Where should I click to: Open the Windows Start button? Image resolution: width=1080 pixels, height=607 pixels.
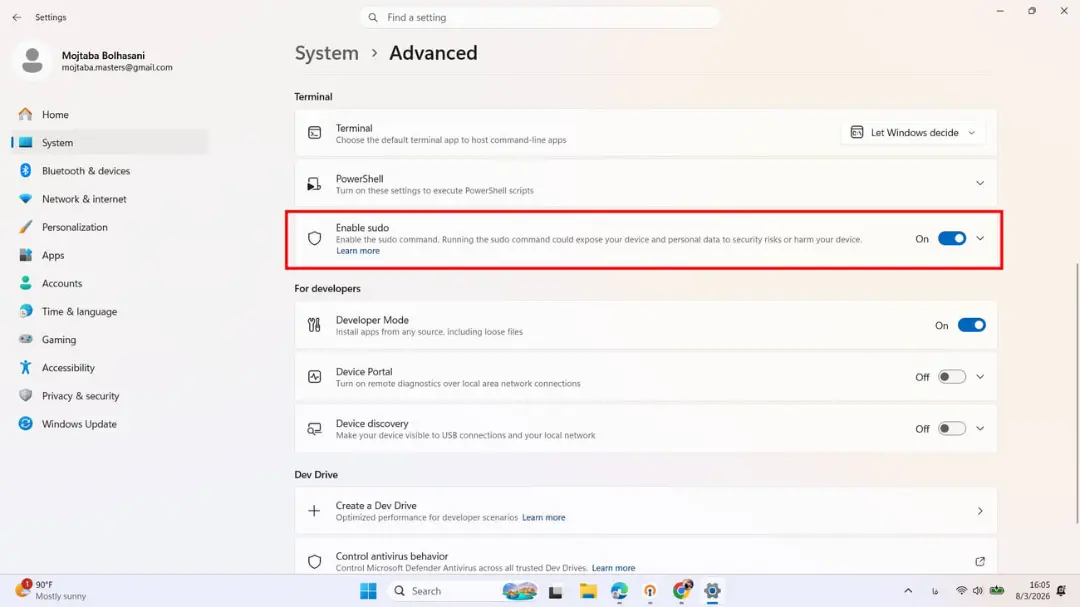[368, 591]
